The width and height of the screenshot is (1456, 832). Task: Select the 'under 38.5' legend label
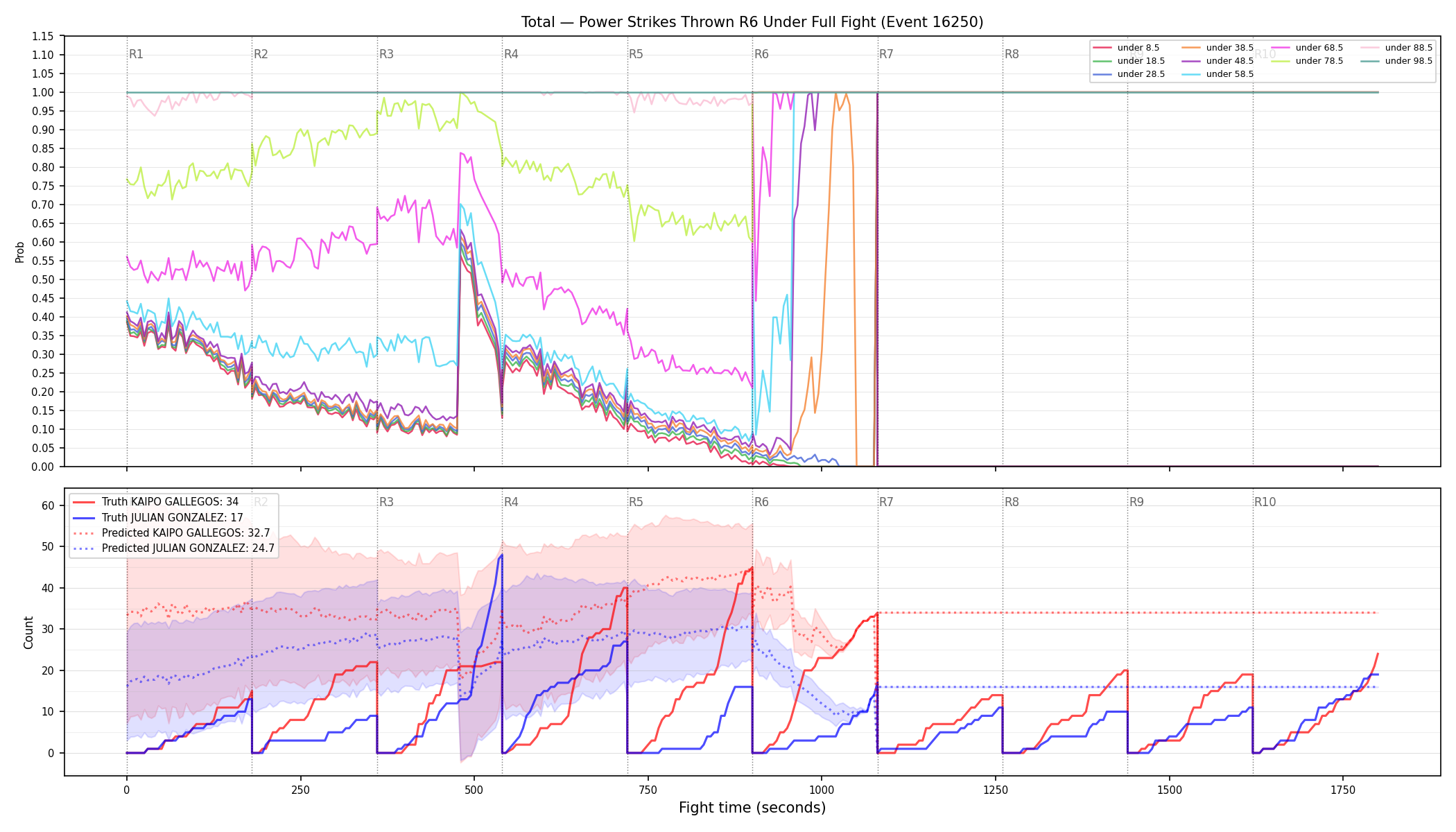1229,48
